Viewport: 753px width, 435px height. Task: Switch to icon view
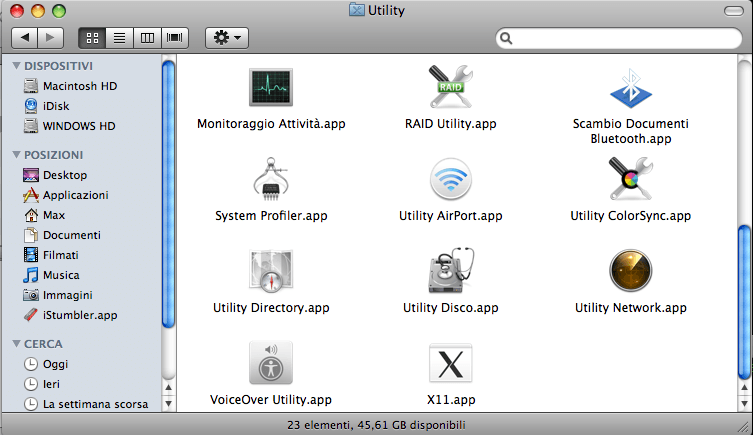point(92,37)
